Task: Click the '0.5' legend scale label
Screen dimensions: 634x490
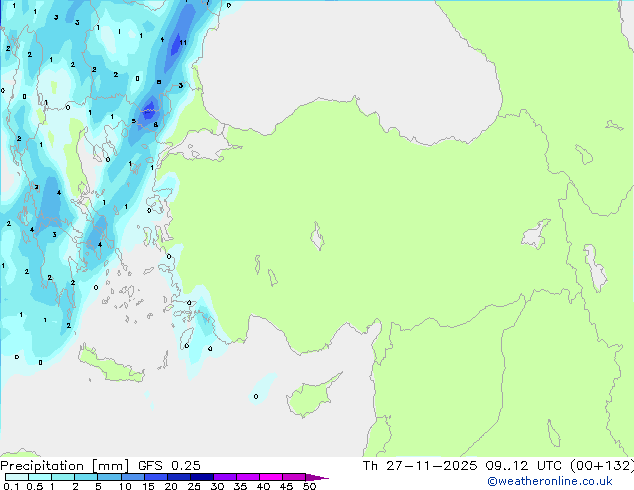Action: pyautogui.click(x=34, y=486)
